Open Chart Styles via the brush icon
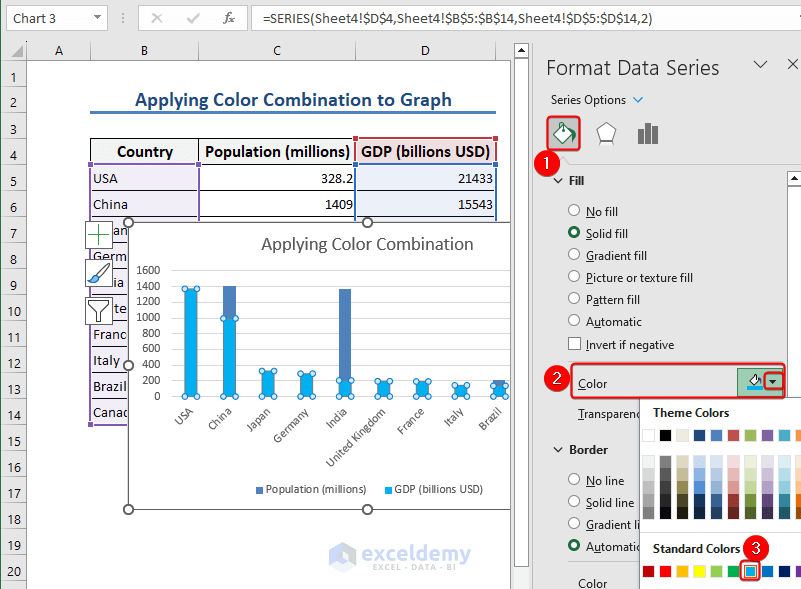The height and width of the screenshot is (589, 801). [96, 271]
